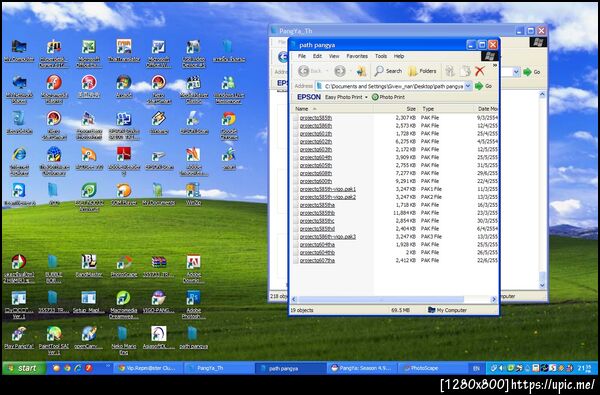The height and width of the screenshot is (395, 600).
Task: Select the 9,291 KB file projectg600th
Action: coord(316,181)
